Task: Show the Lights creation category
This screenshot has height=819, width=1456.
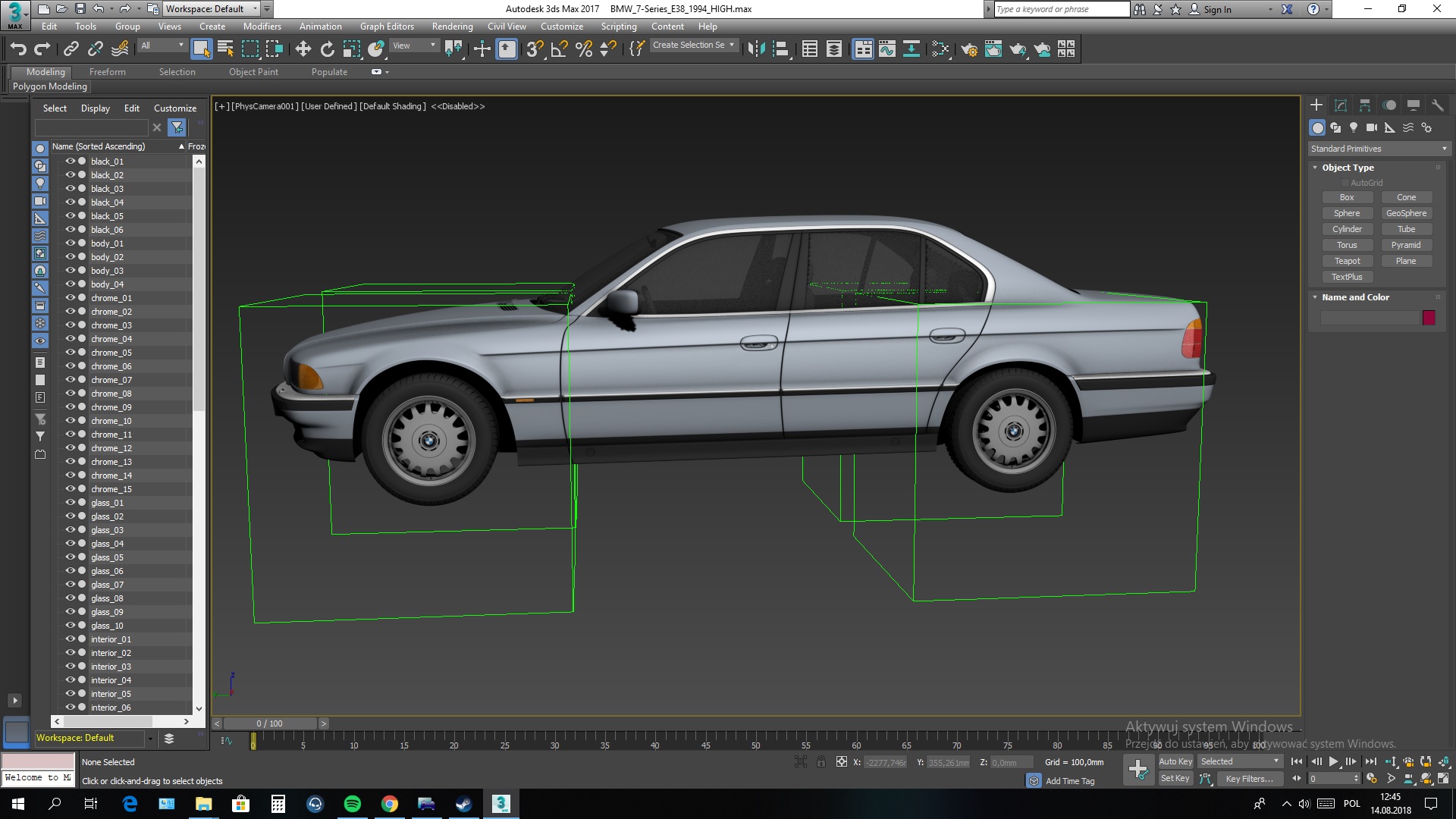Action: (x=1354, y=127)
